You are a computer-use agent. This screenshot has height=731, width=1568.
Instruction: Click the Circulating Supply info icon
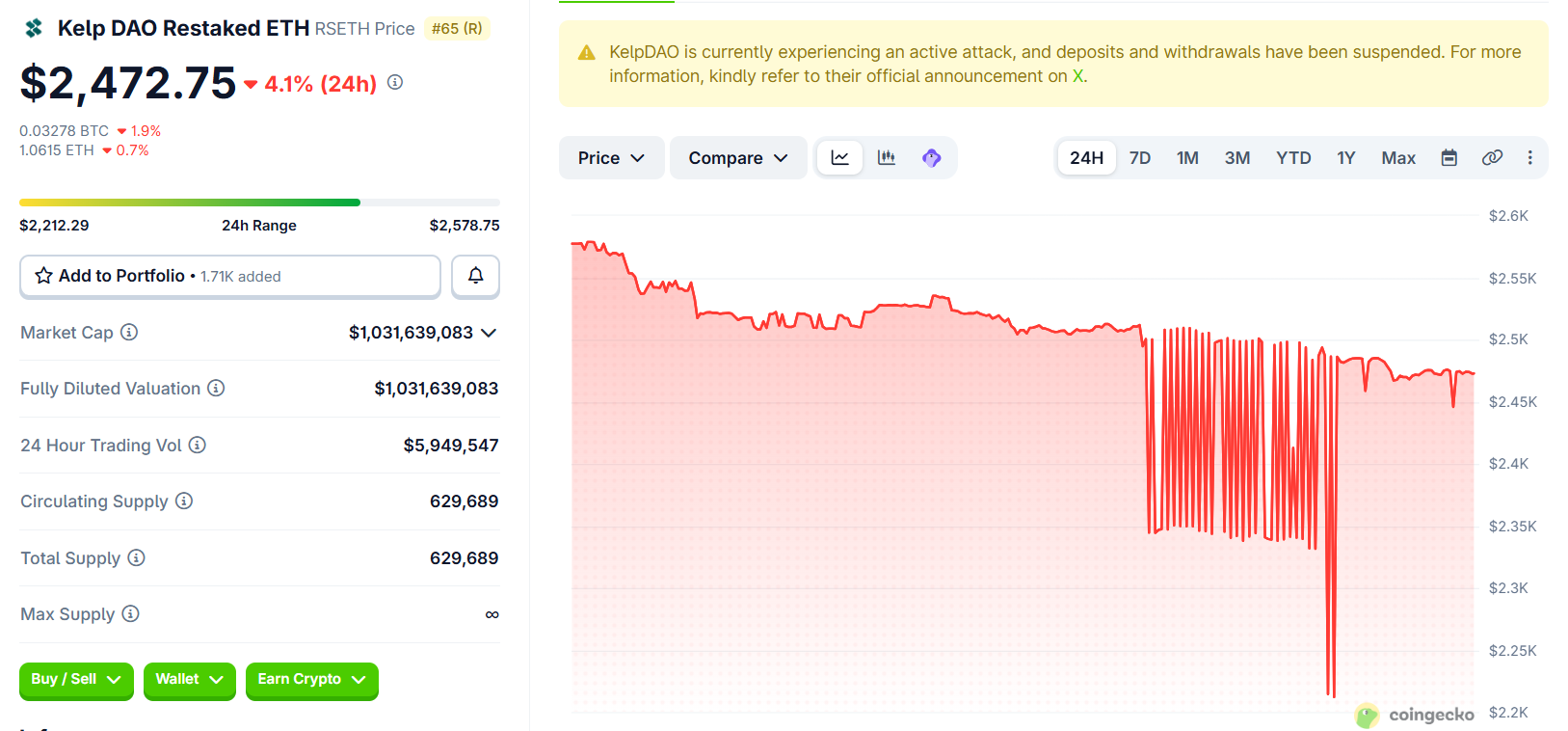(x=184, y=501)
